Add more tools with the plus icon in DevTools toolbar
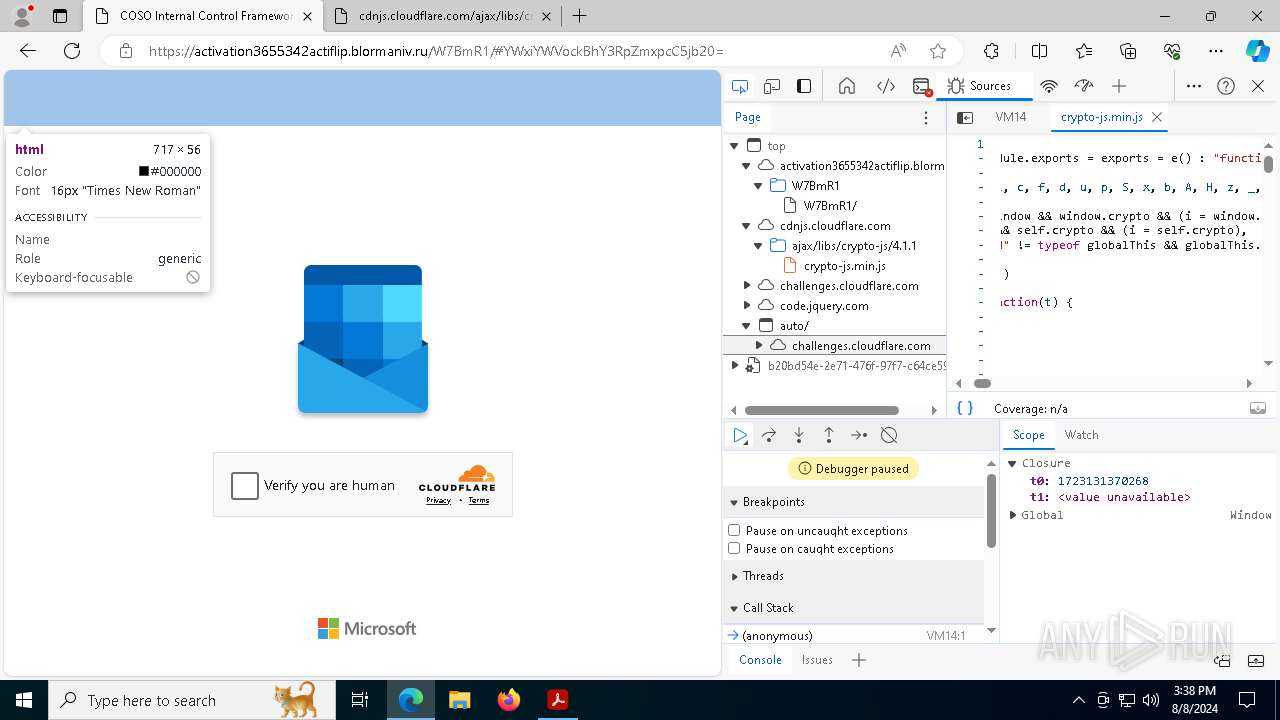The height and width of the screenshot is (720, 1280). click(1119, 86)
